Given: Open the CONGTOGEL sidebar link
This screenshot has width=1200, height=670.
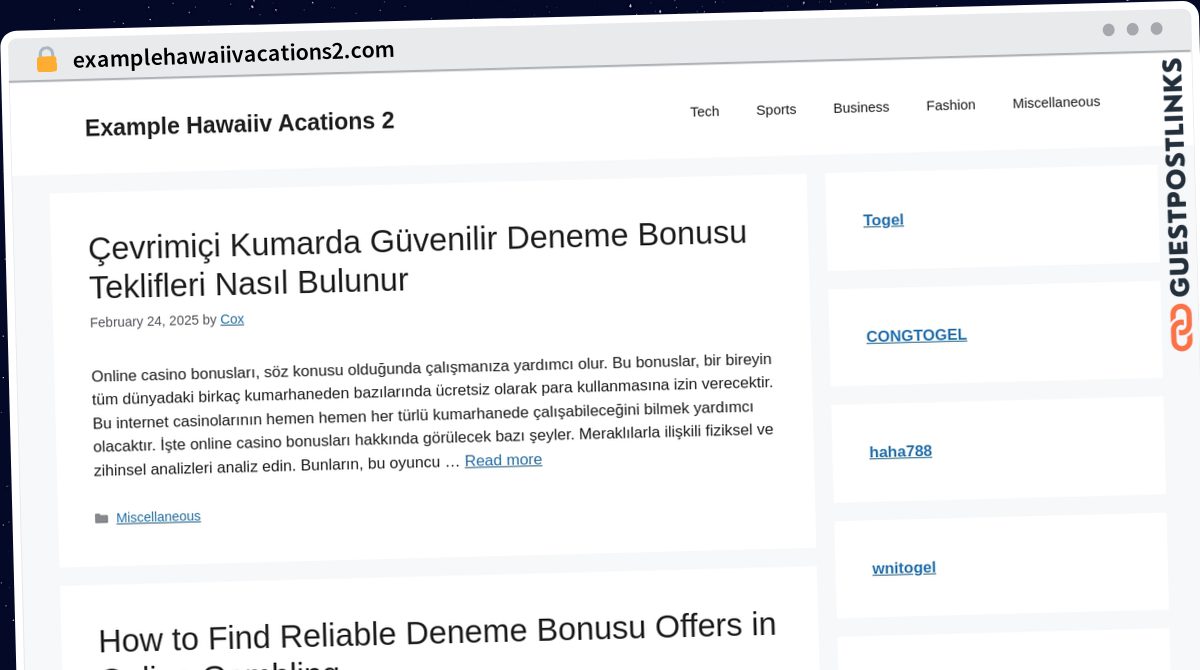Looking at the screenshot, I should pyautogui.click(x=916, y=335).
